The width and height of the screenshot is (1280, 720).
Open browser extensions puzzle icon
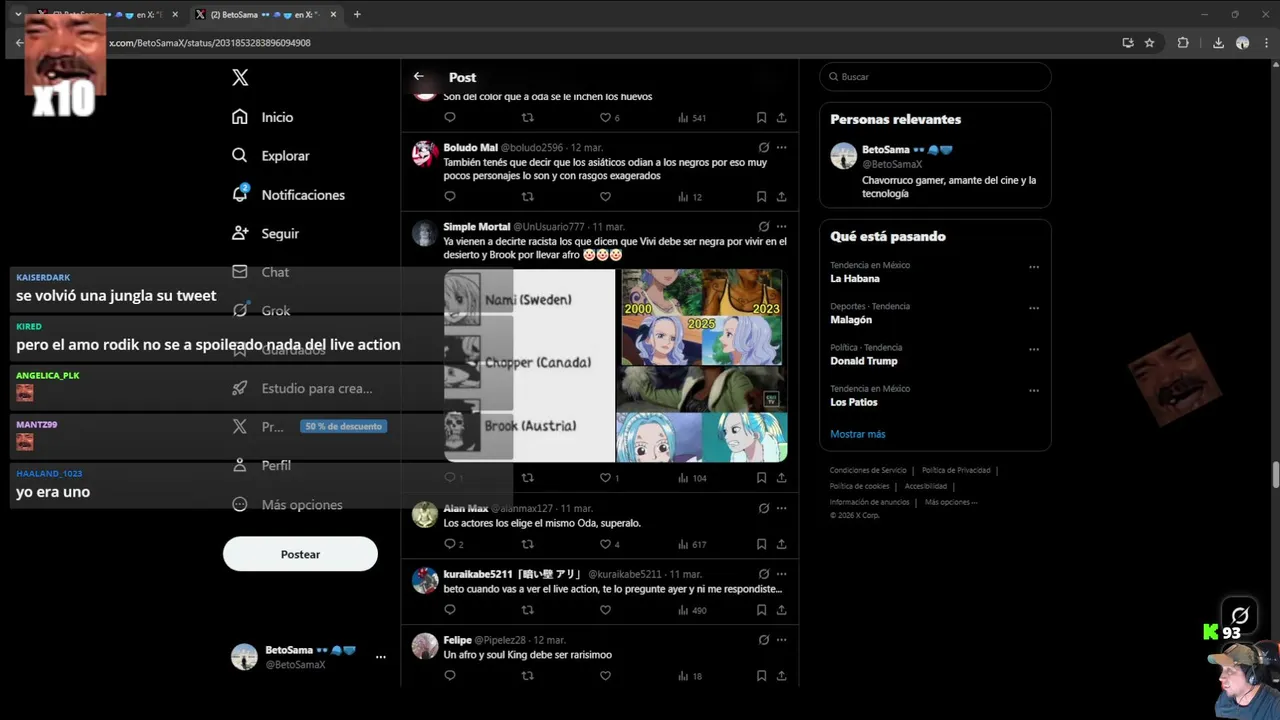coord(1183,43)
